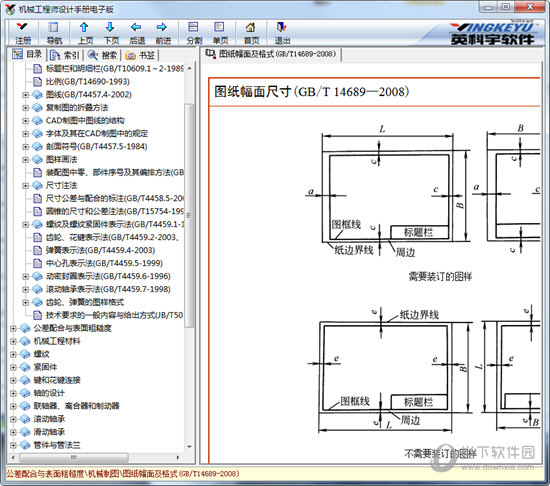Click tree scrollbar up arrow
Viewport: 550px width, 486px height.
click(189, 68)
